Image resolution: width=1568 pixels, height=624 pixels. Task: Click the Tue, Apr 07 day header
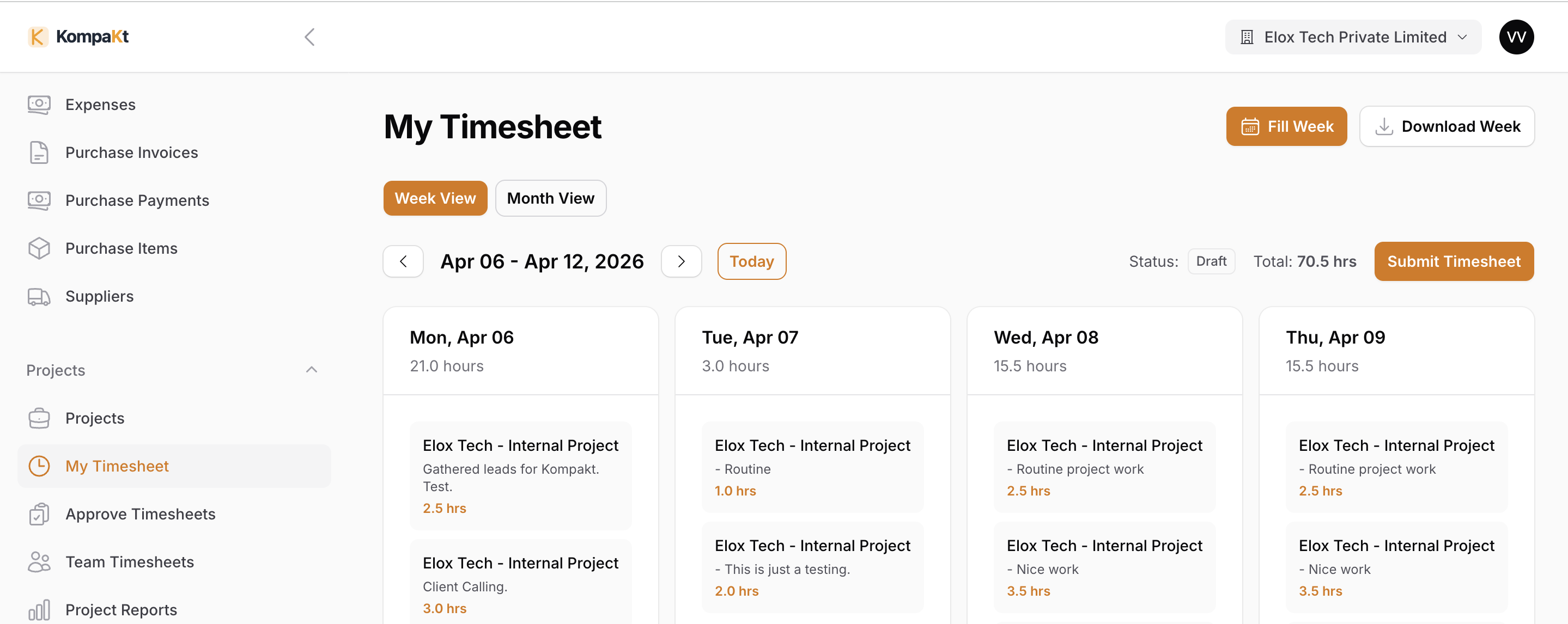point(750,338)
